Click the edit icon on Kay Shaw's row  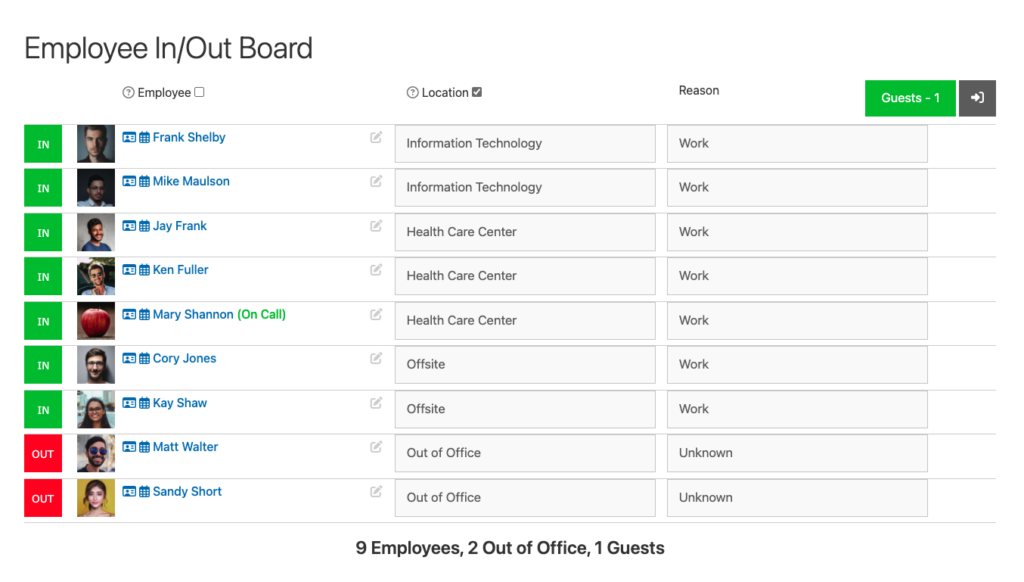tap(376, 402)
